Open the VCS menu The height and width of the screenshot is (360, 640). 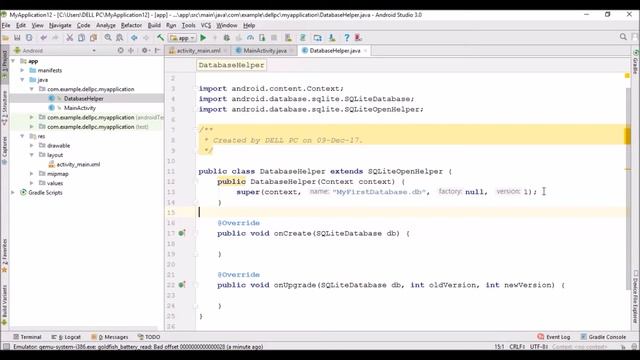(206, 25)
